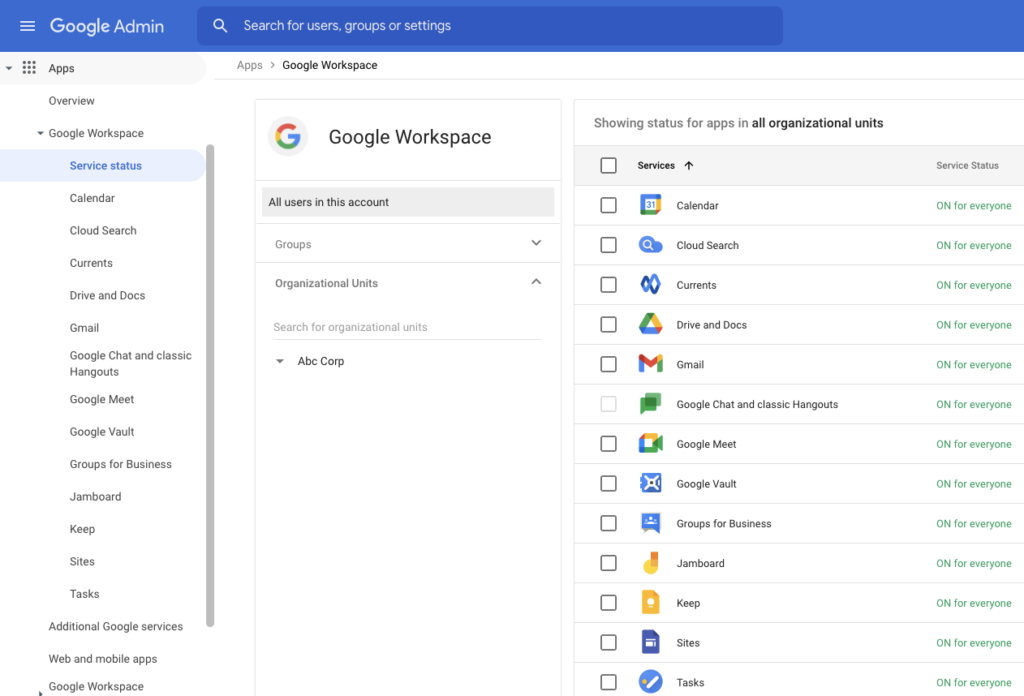Open Jamboard in the sidebar

[95, 497]
